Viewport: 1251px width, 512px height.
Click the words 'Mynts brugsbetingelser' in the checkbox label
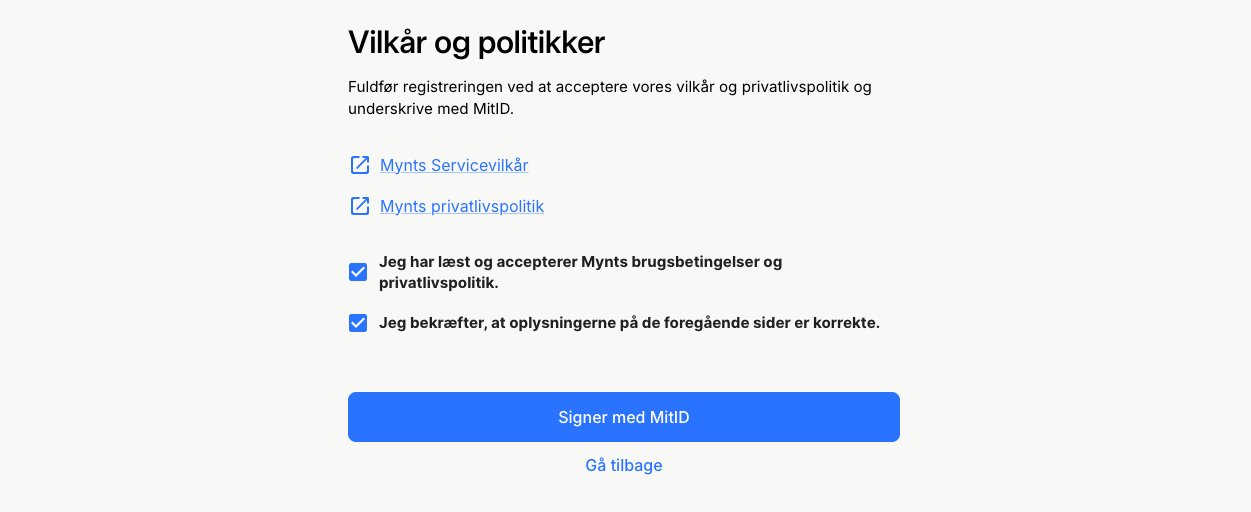tap(670, 262)
